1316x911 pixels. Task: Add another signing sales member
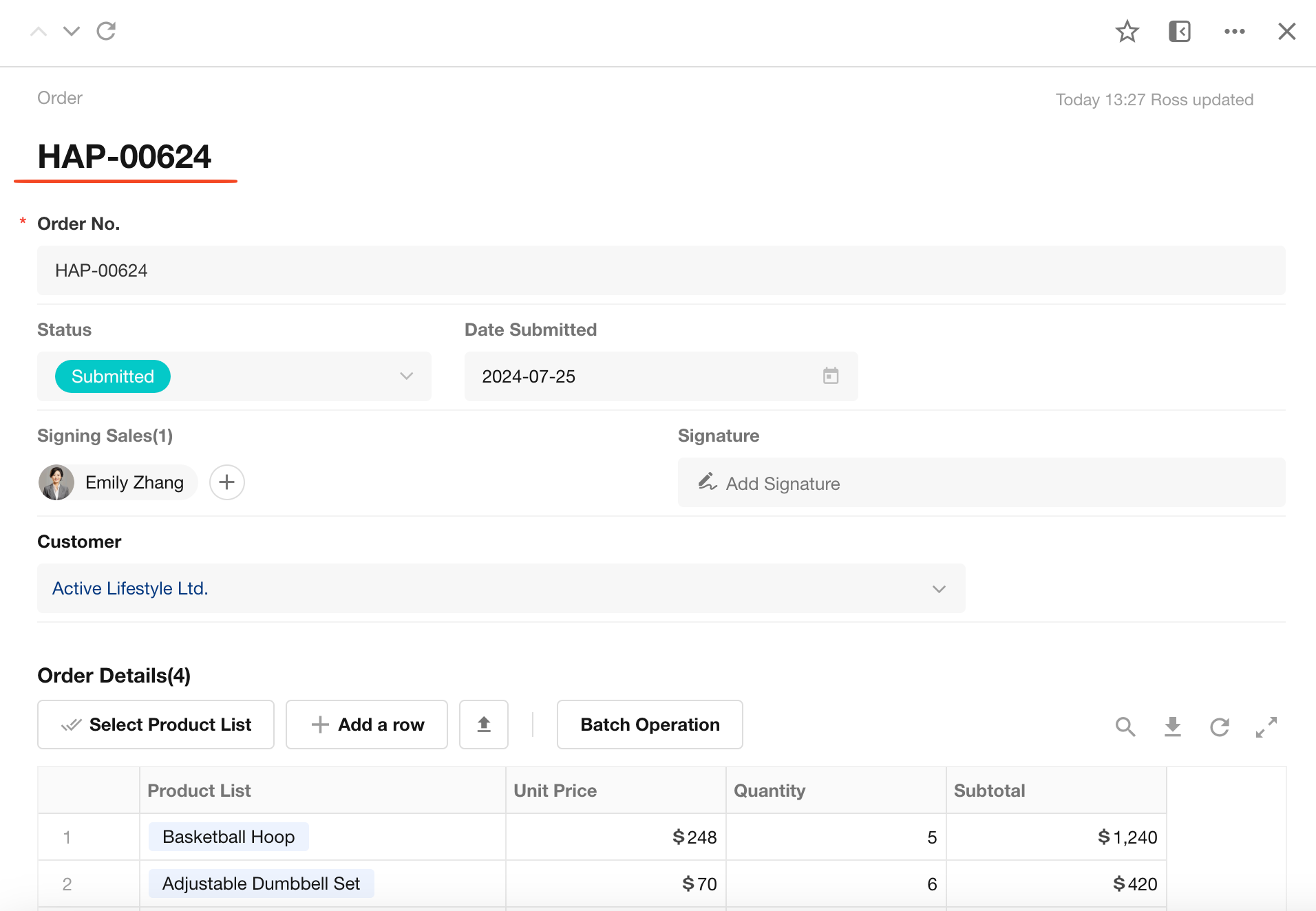pyautogui.click(x=227, y=482)
